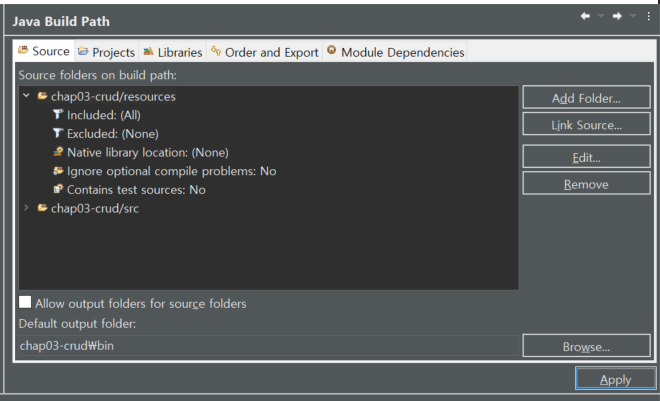Click the Libraries tab books icon
The height and width of the screenshot is (401, 660).
coord(149,51)
